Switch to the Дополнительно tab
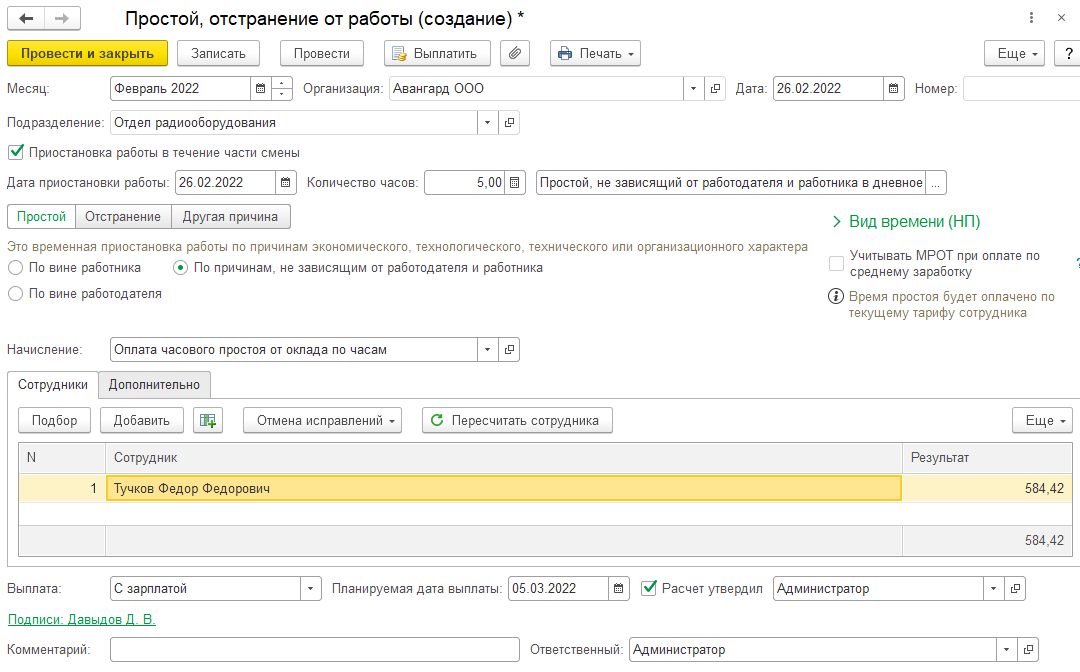The height and width of the screenshot is (672, 1080). [154, 385]
